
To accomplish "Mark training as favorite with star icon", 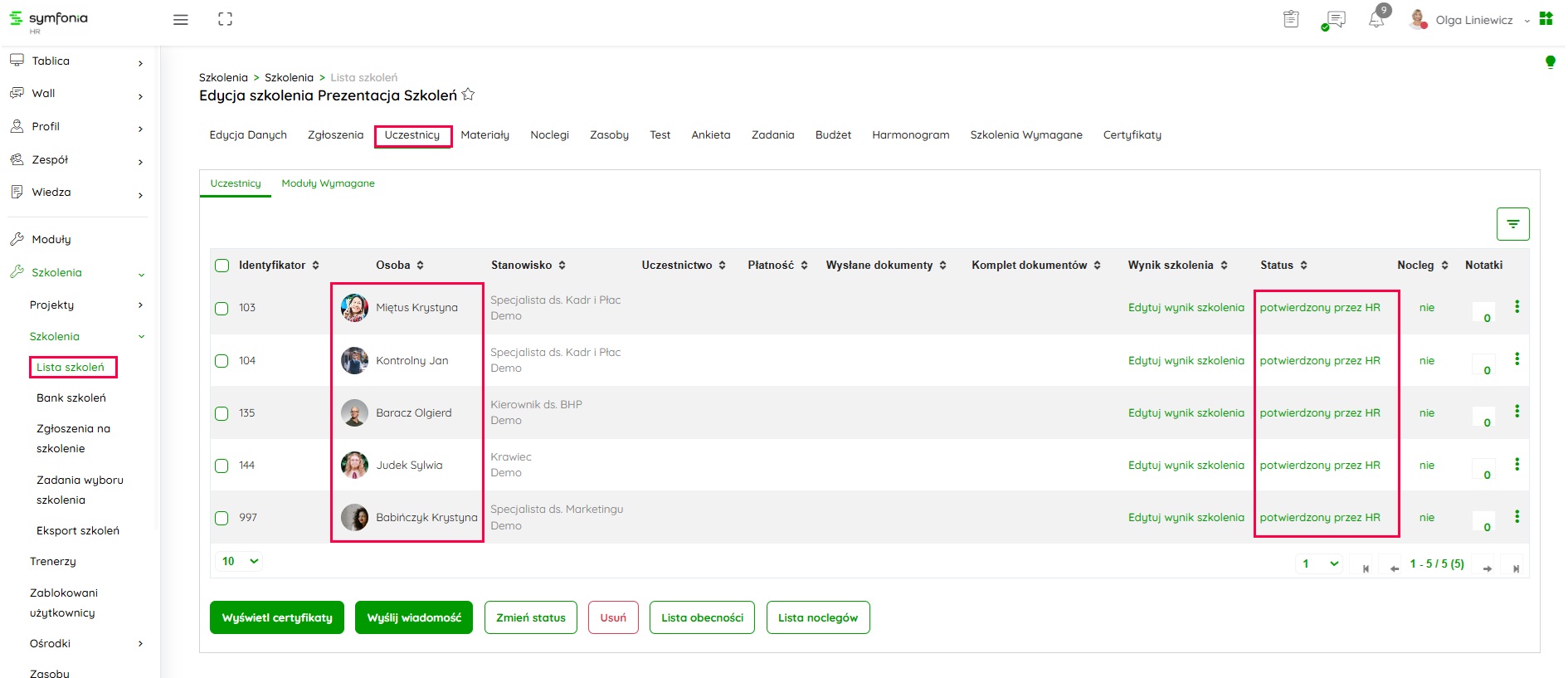I will (x=468, y=95).
